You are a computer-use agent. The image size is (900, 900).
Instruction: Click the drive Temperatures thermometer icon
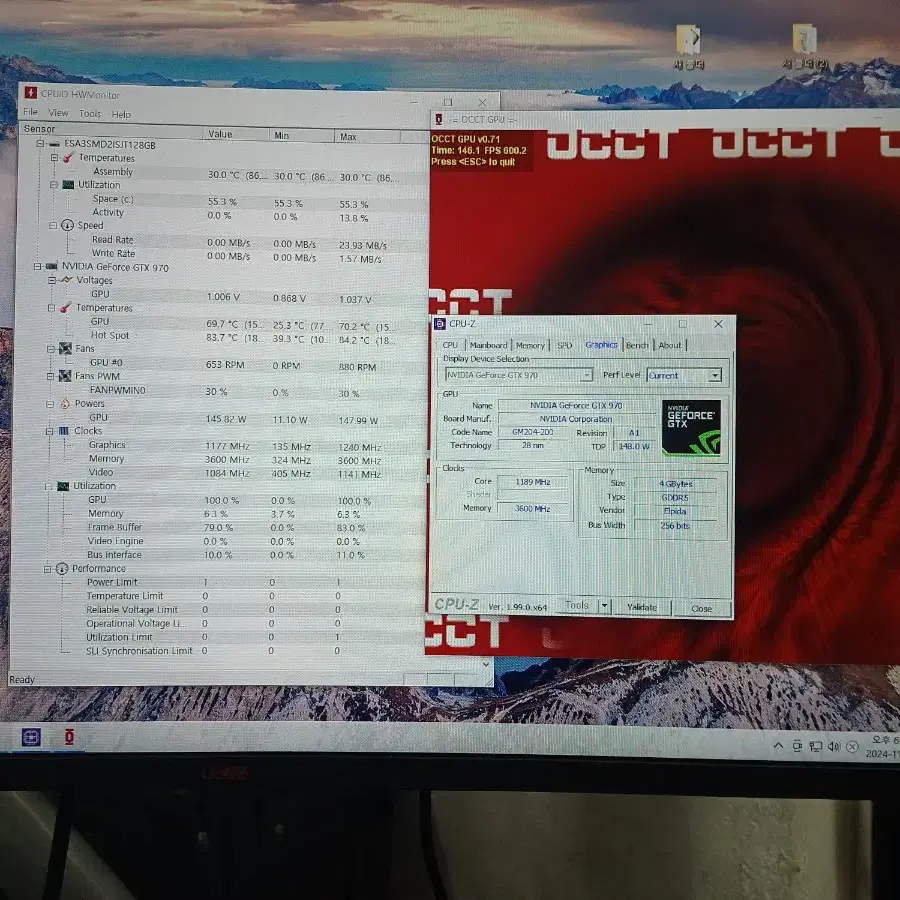coord(68,157)
